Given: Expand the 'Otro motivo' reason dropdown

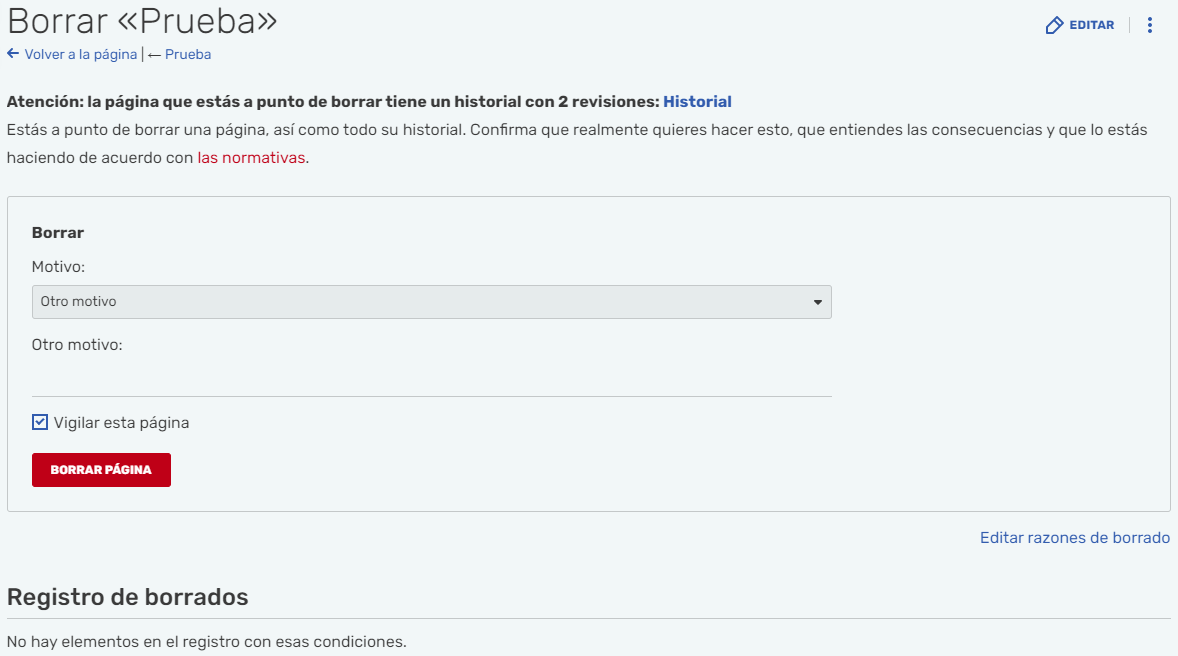Looking at the screenshot, I should tap(431, 302).
